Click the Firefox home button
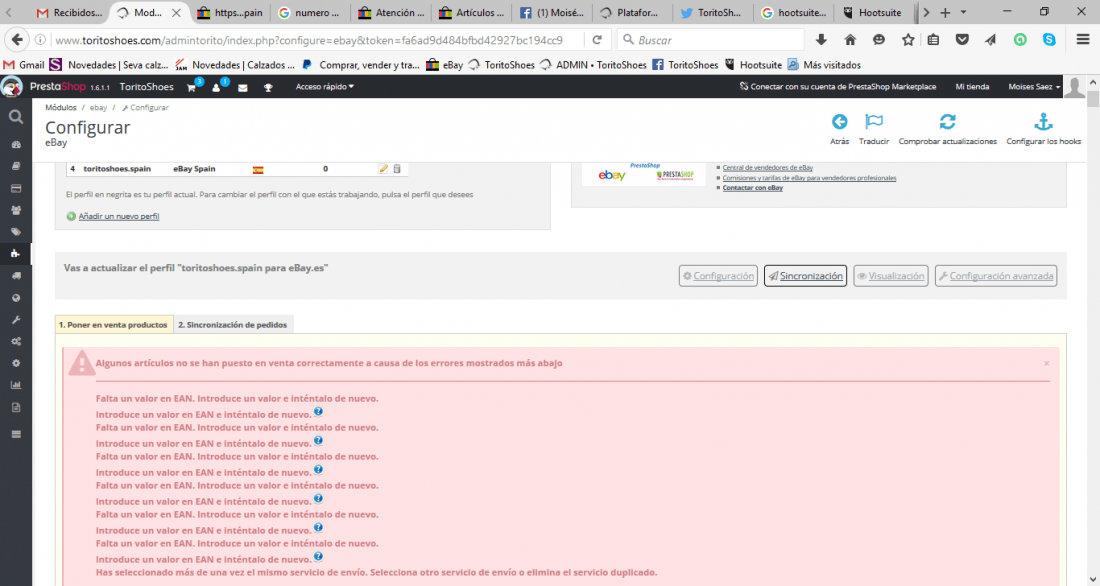Viewport: 1100px width, 586px height. pos(850,40)
